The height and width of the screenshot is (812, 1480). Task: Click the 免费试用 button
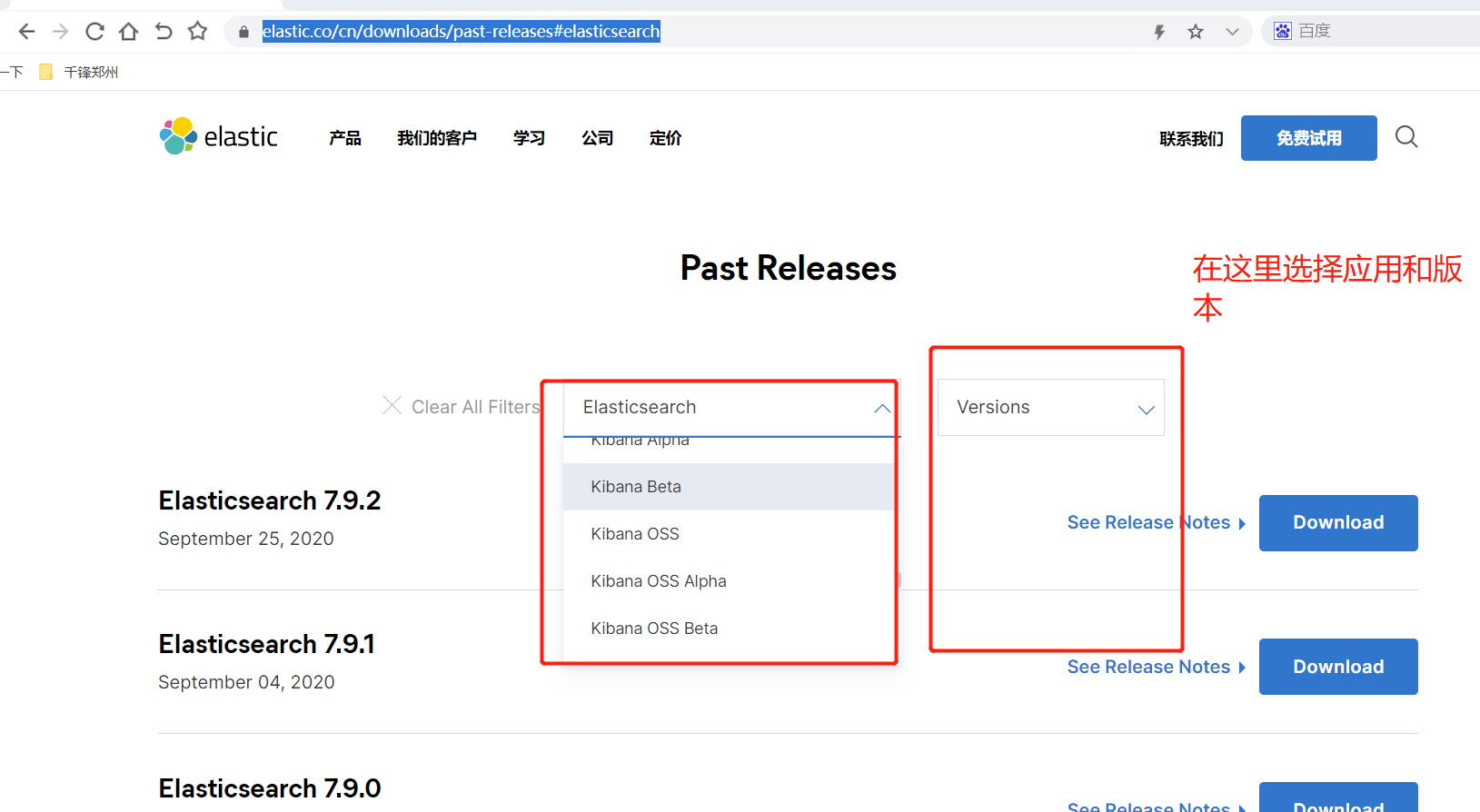[1309, 138]
